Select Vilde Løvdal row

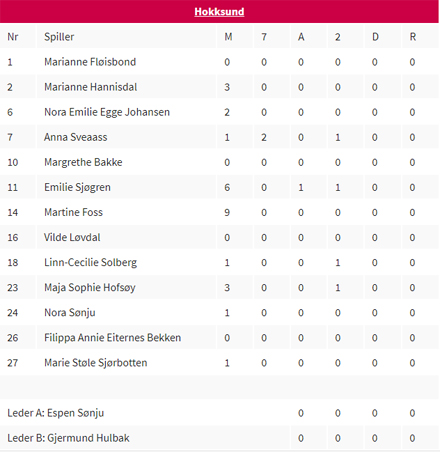coord(219,237)
